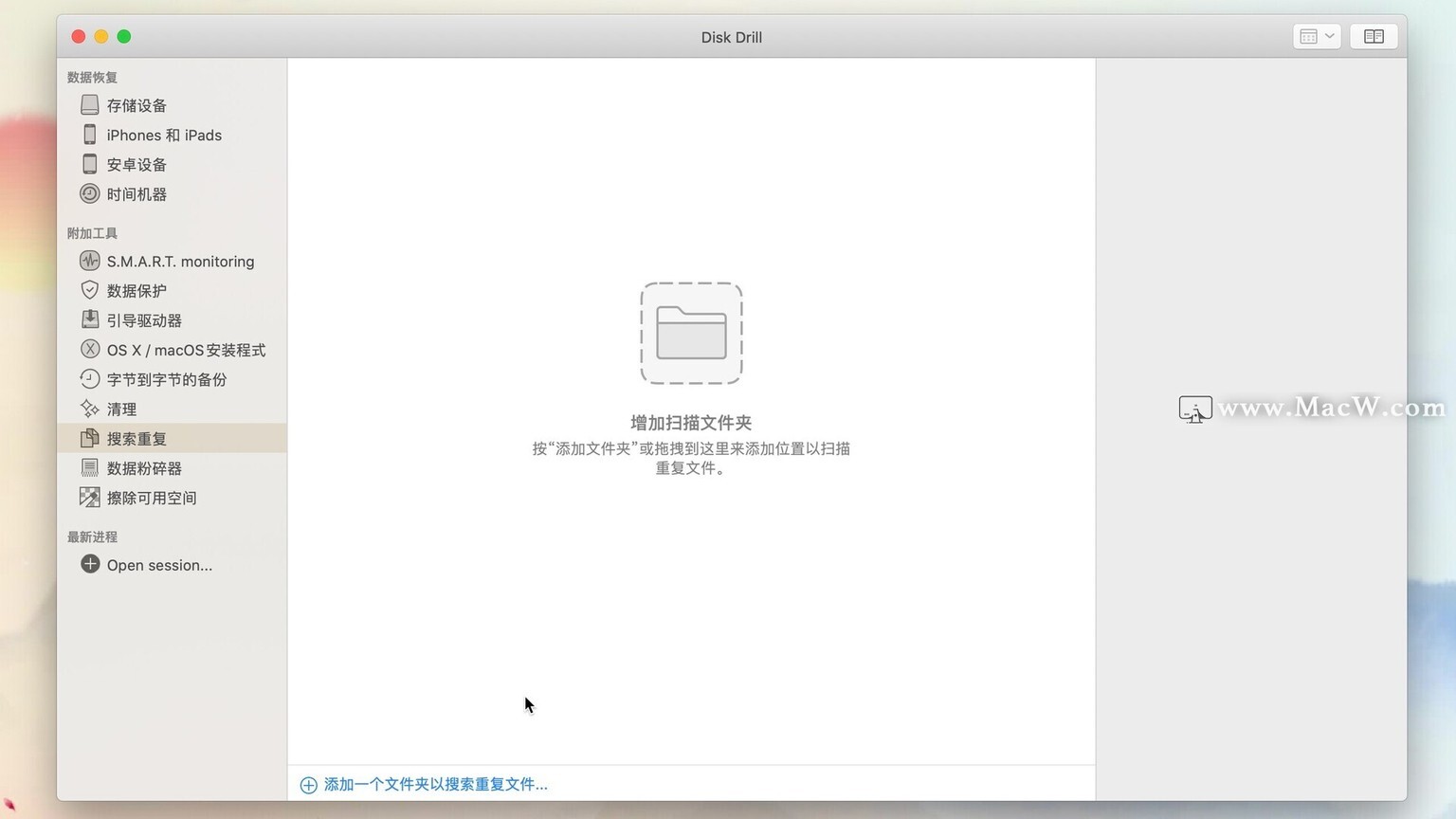This screenshot has height=819, width=1456.
Task: Click the 数据恢复 section header
Action: (92, 77)
